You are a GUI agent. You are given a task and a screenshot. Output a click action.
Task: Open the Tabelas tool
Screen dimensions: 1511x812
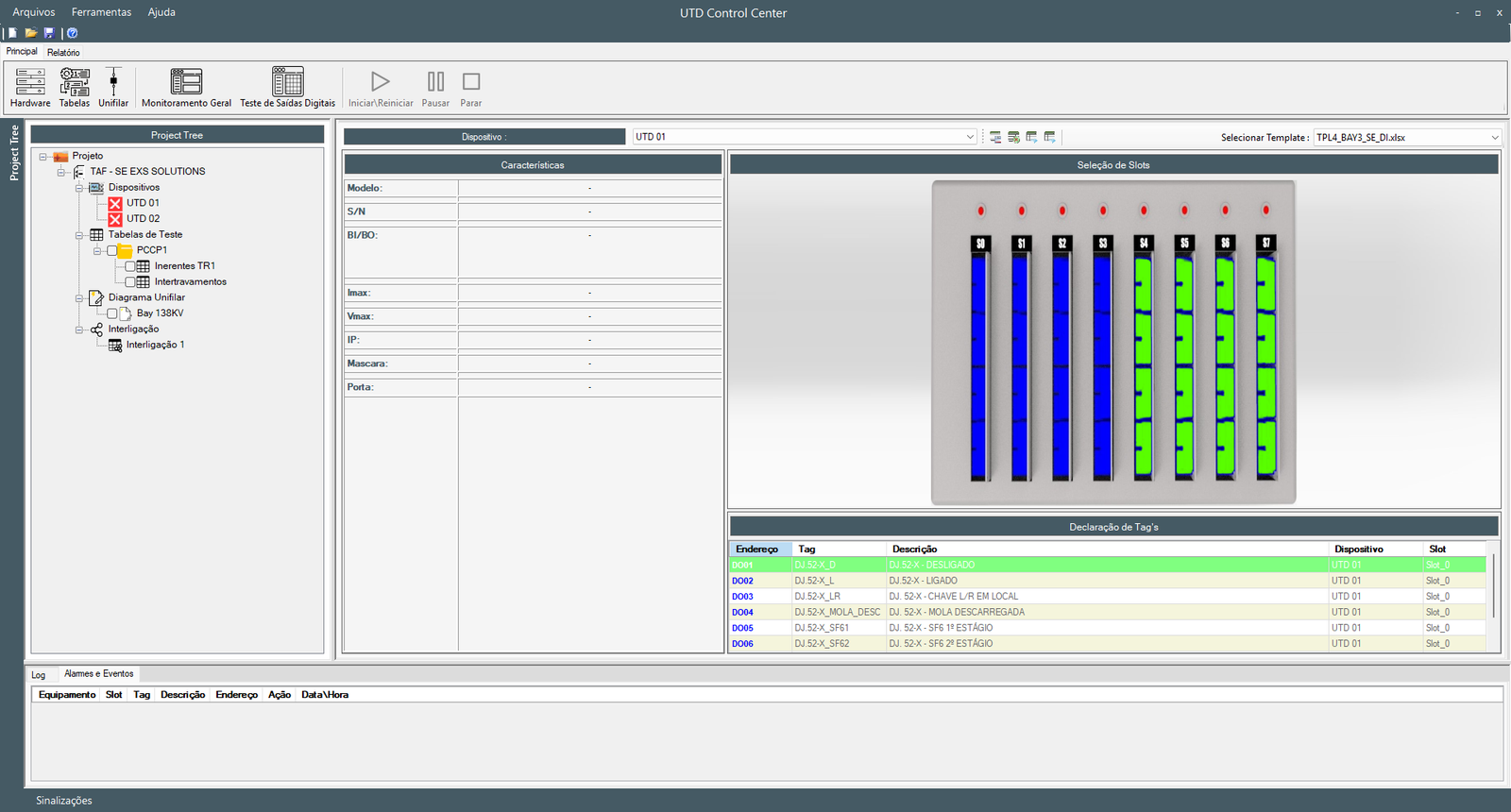click(75, 88)
